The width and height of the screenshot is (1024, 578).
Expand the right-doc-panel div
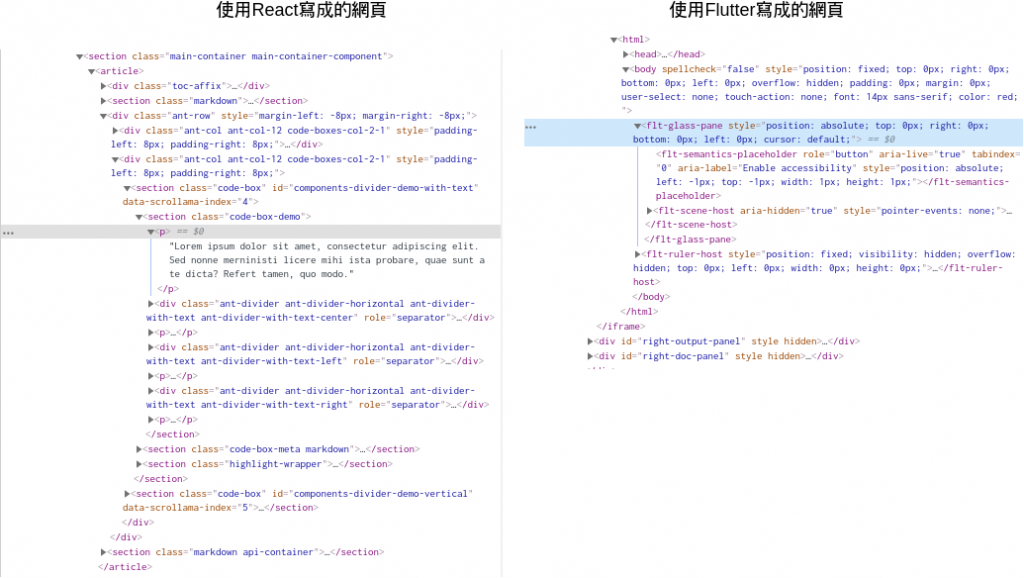click(590, 357)
